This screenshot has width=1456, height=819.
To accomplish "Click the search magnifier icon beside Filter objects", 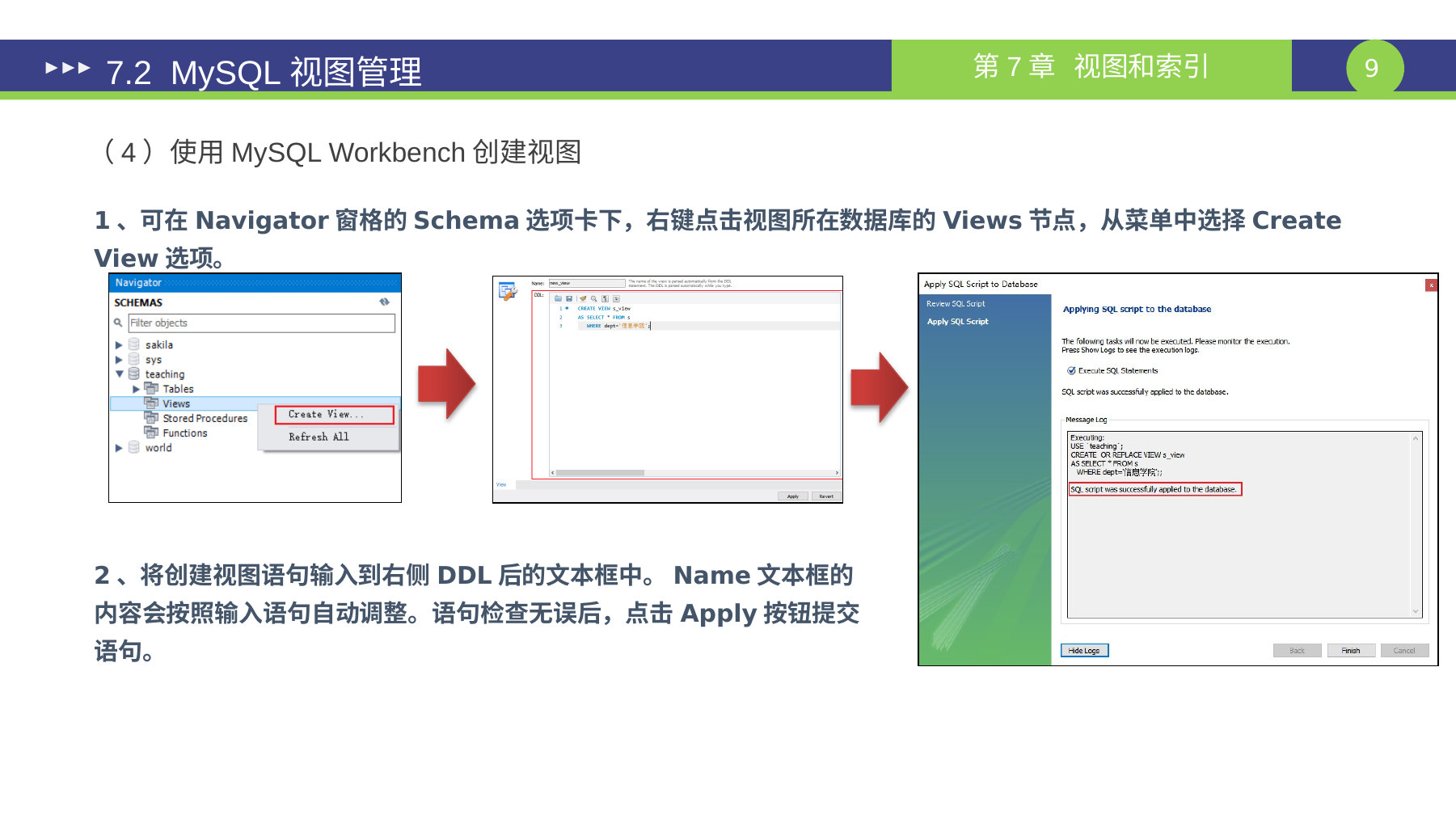I will 118,323.
